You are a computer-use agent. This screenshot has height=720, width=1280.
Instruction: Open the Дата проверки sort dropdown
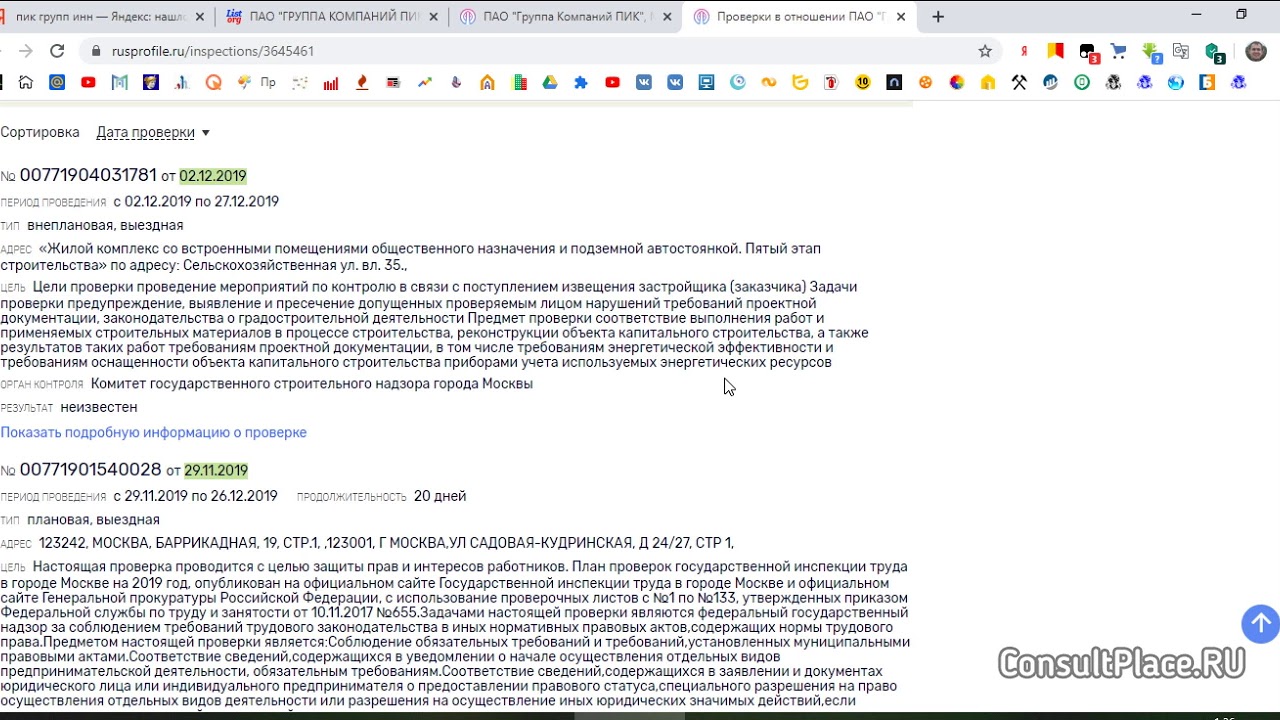(153, 132)
